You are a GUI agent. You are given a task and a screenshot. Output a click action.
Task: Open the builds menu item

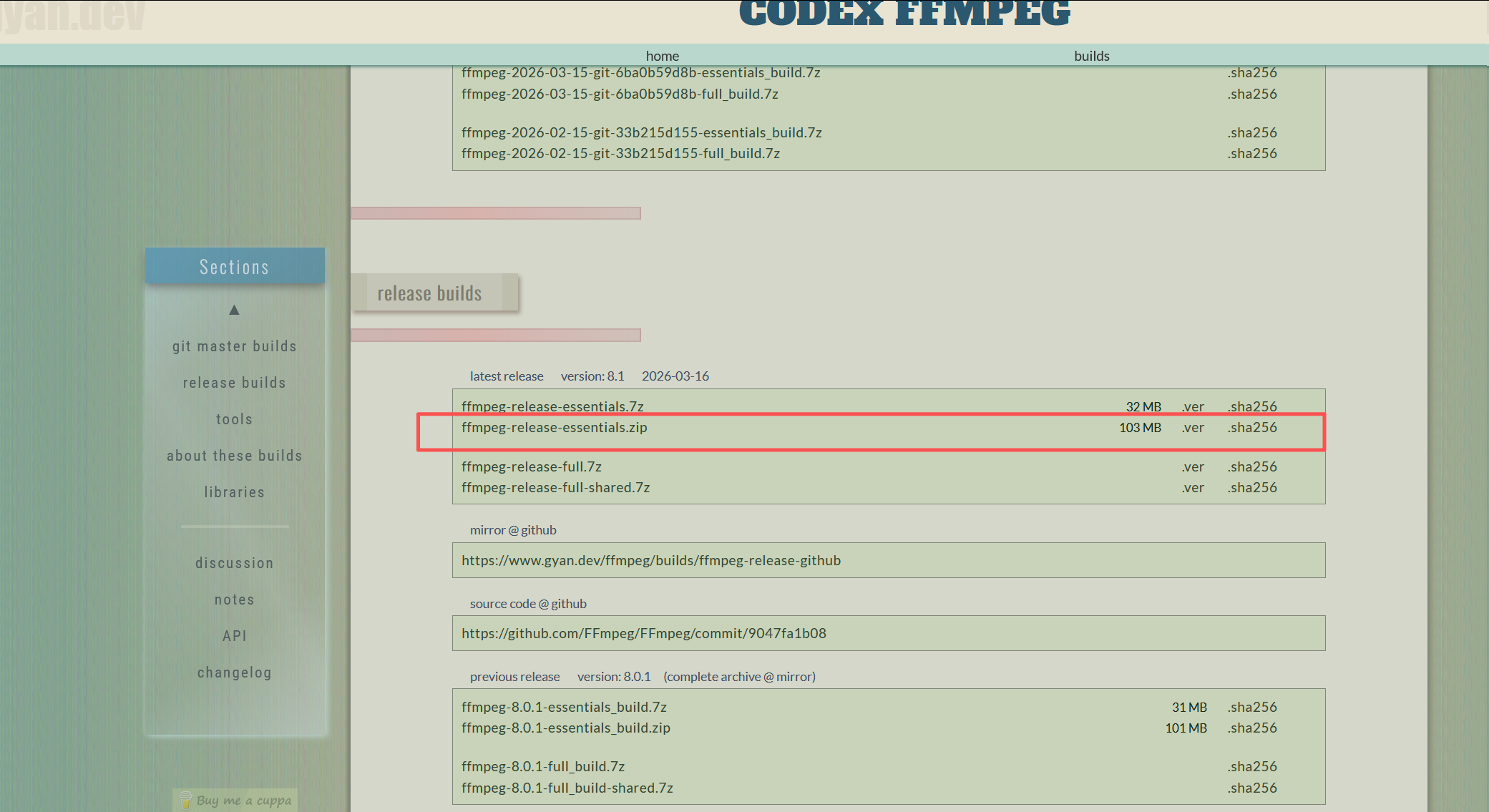coord(1091,56)
